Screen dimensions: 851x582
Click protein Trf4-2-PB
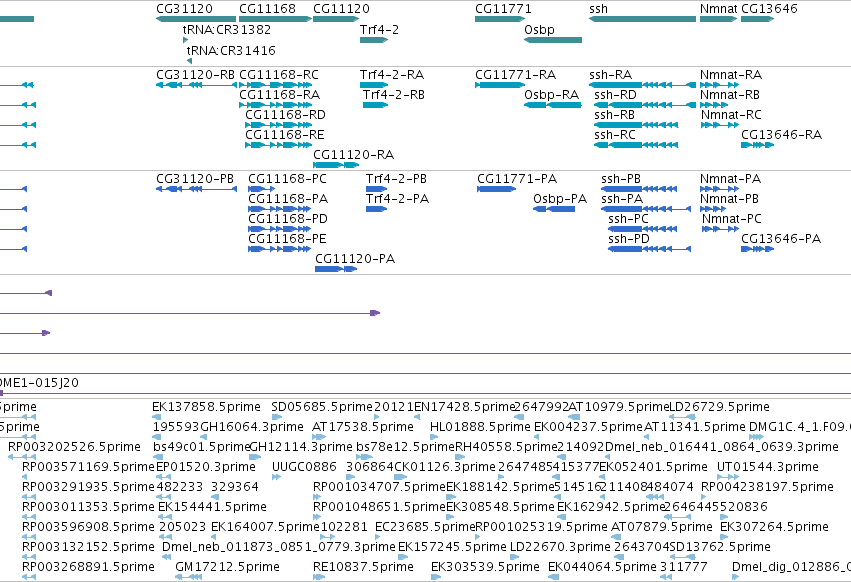[396, 179]
